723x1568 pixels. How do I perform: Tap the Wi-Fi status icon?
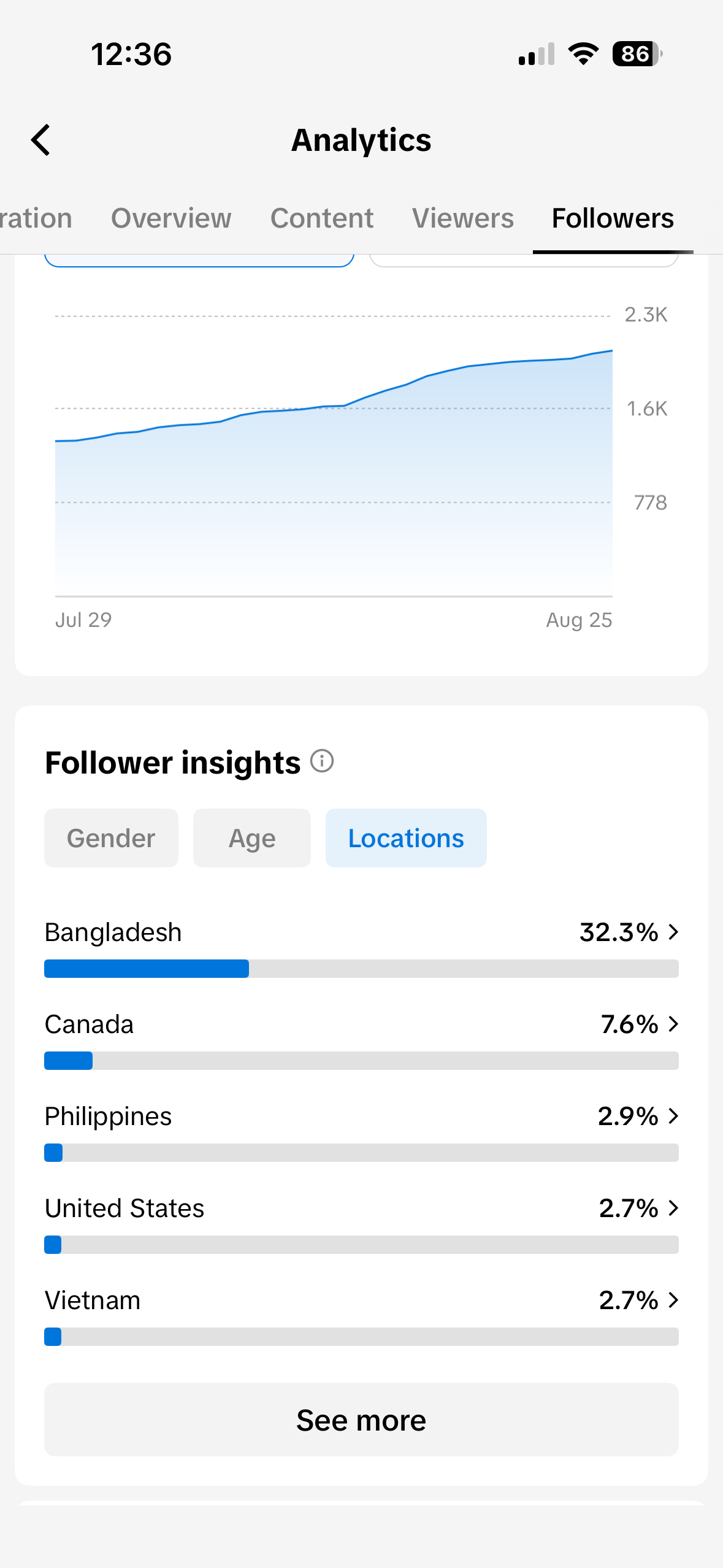583,54
